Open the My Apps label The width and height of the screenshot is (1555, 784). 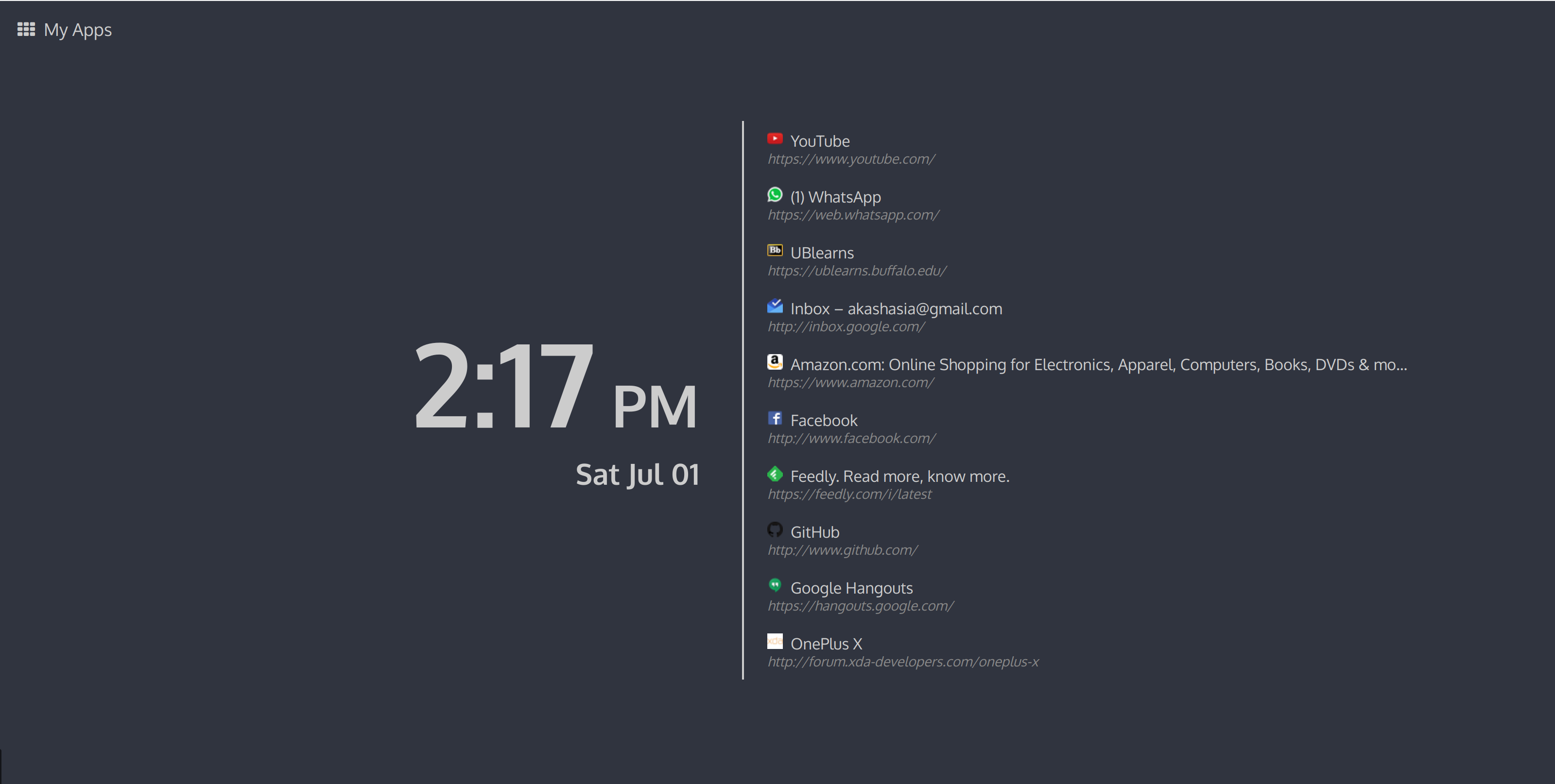(x=77, y=30)
